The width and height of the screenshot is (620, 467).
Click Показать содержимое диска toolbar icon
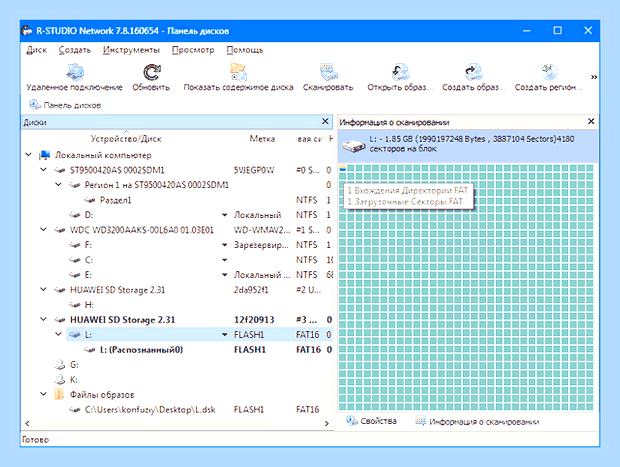click(238, 72)
